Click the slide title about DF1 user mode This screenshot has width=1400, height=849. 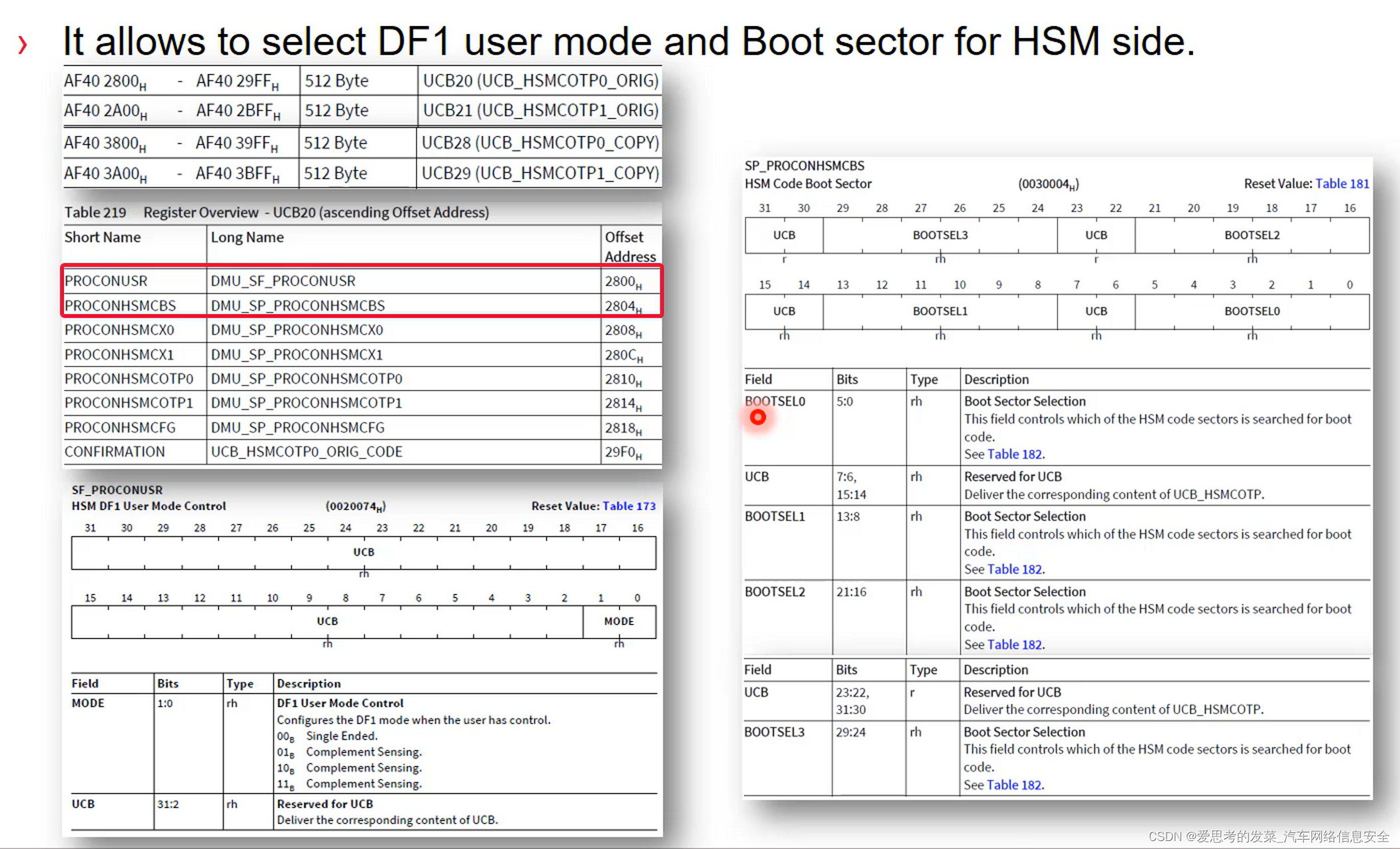[628, 41]
